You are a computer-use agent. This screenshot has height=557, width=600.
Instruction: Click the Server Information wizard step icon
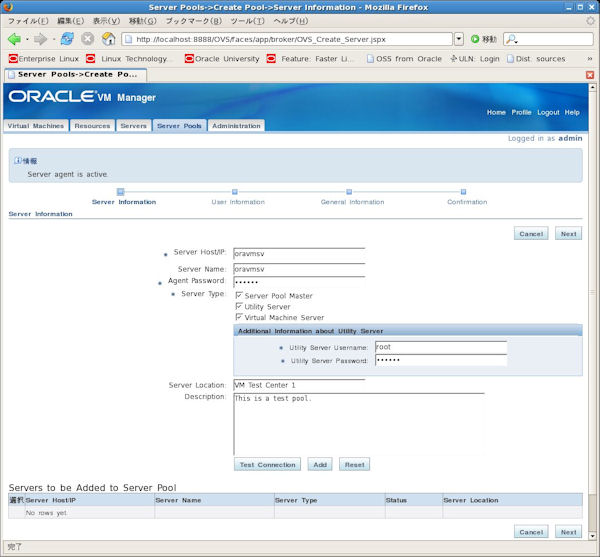(121, 192)
